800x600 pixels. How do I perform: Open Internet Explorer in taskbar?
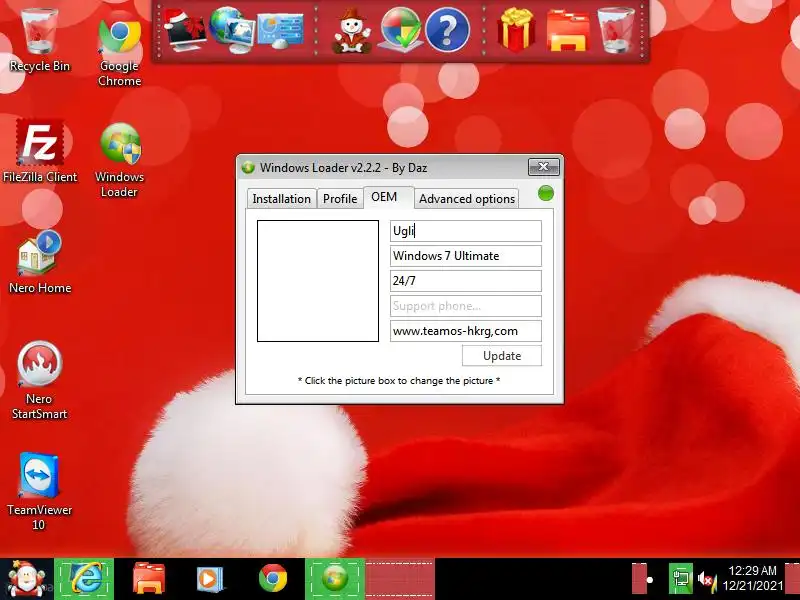click(x=84, y=579)
